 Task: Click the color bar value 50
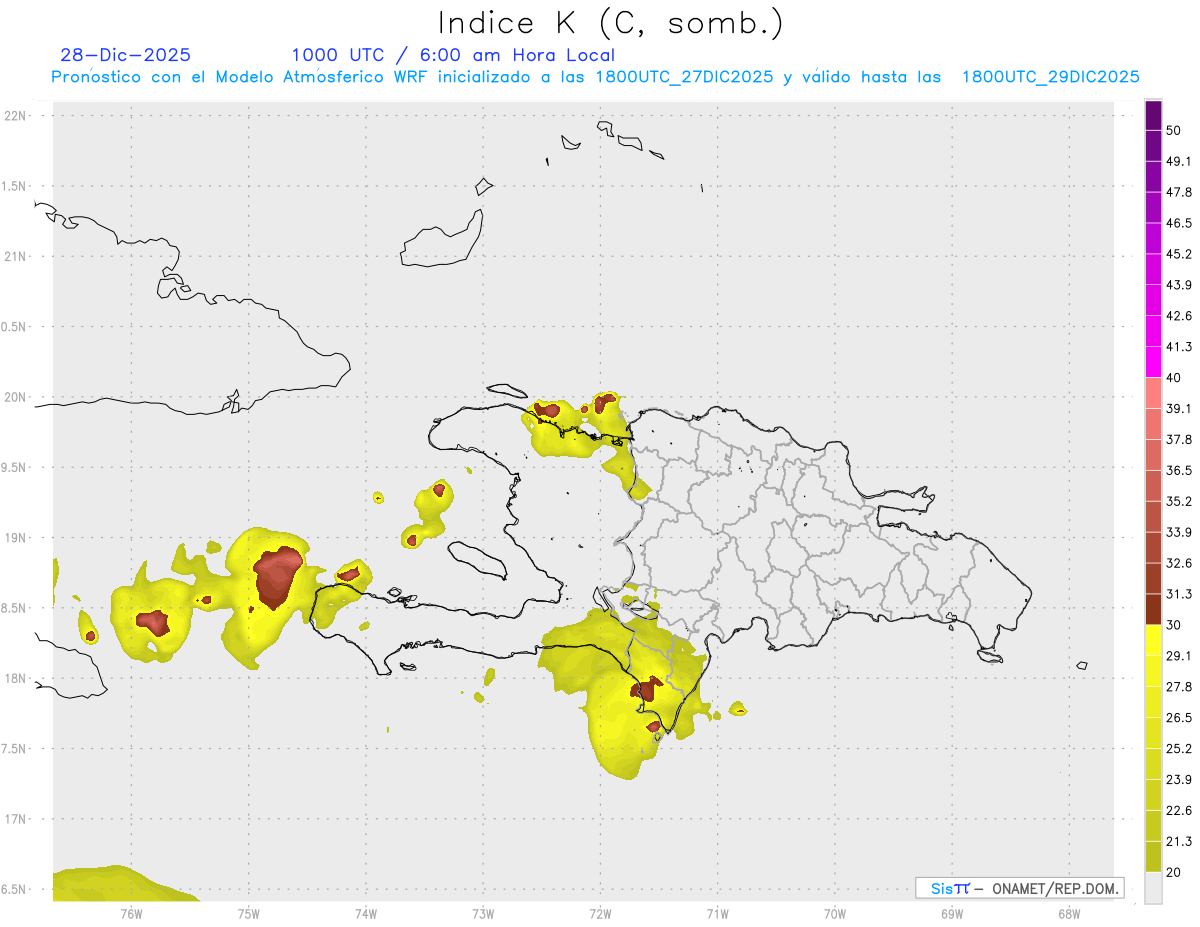1174,130
